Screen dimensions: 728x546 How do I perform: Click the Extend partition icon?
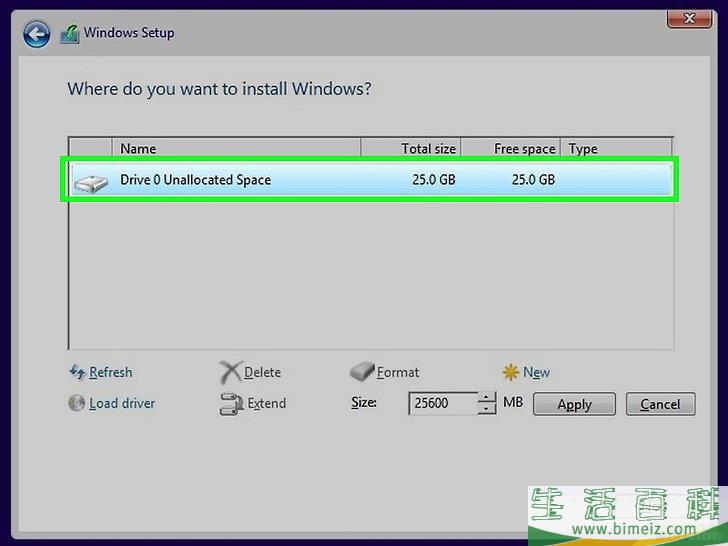tap(231, 404)
